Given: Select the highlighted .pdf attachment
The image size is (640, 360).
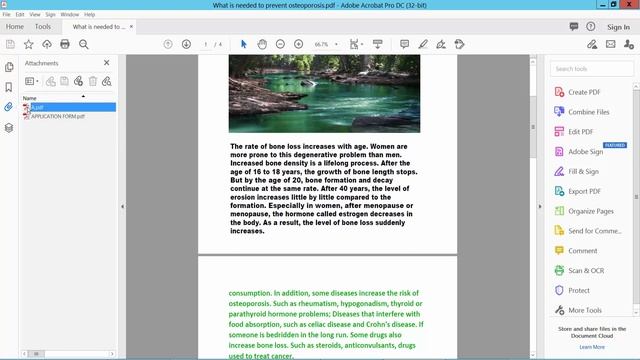Looking at the screenshot, I should tap(69, 107).
